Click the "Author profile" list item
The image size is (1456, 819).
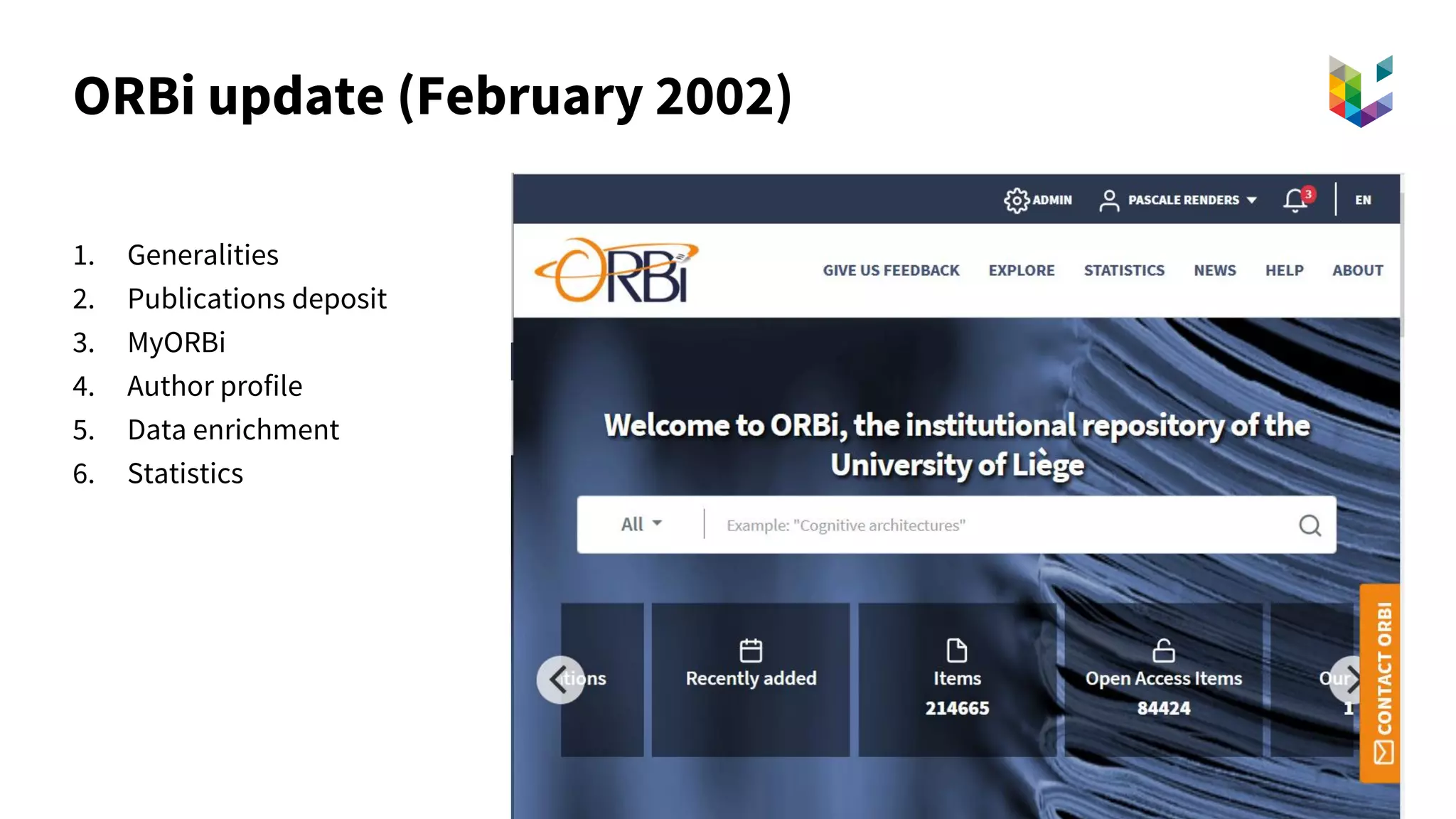(215, 387)
